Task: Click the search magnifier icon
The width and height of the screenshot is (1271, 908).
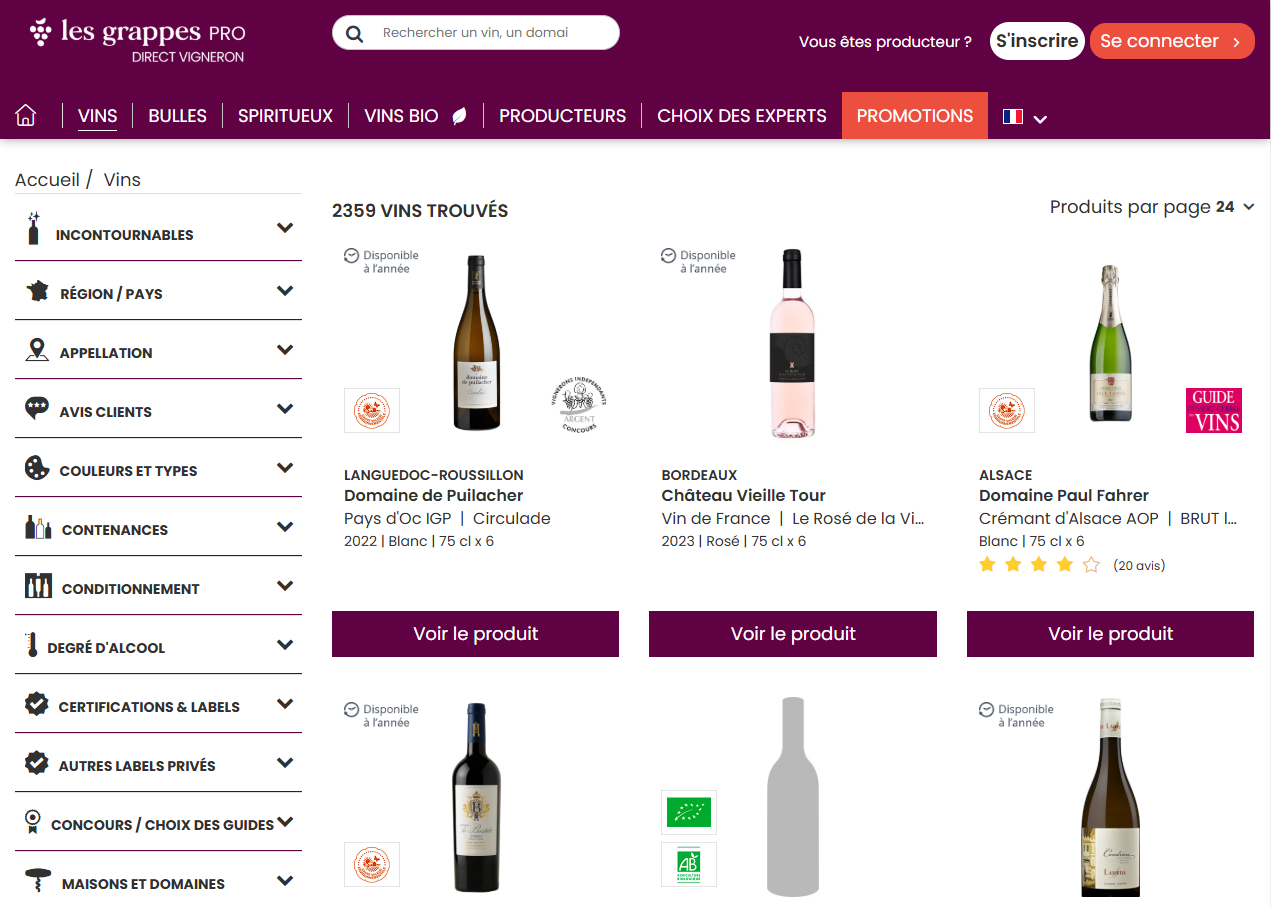Action: [354, 34]
